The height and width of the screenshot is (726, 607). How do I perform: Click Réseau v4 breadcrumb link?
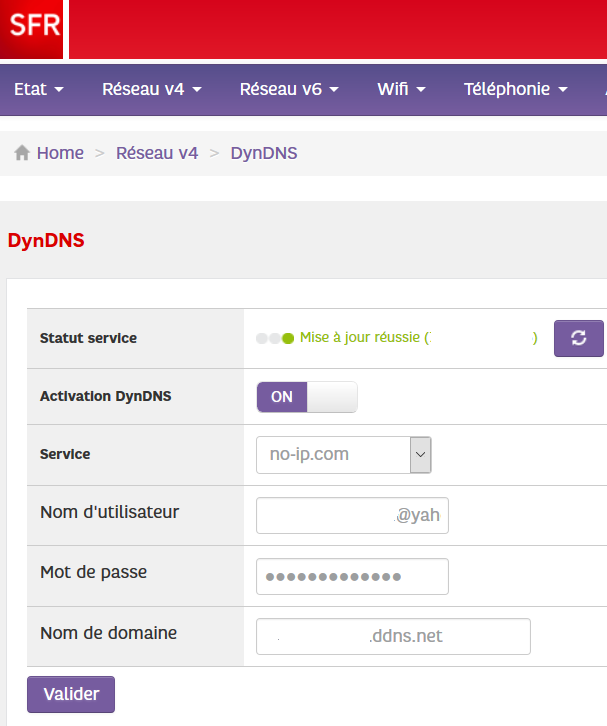pos(157,153)
